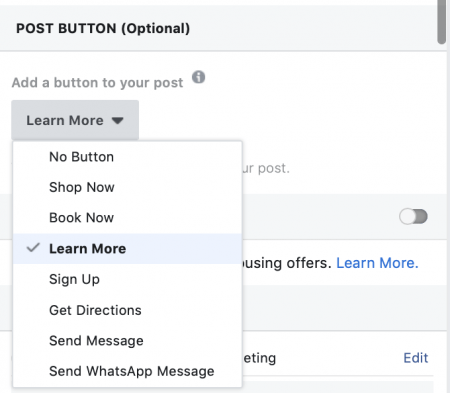Screen dimensions: 450x393
Task: Select Get Directions from the menu
Action: (x=127, y=310)
